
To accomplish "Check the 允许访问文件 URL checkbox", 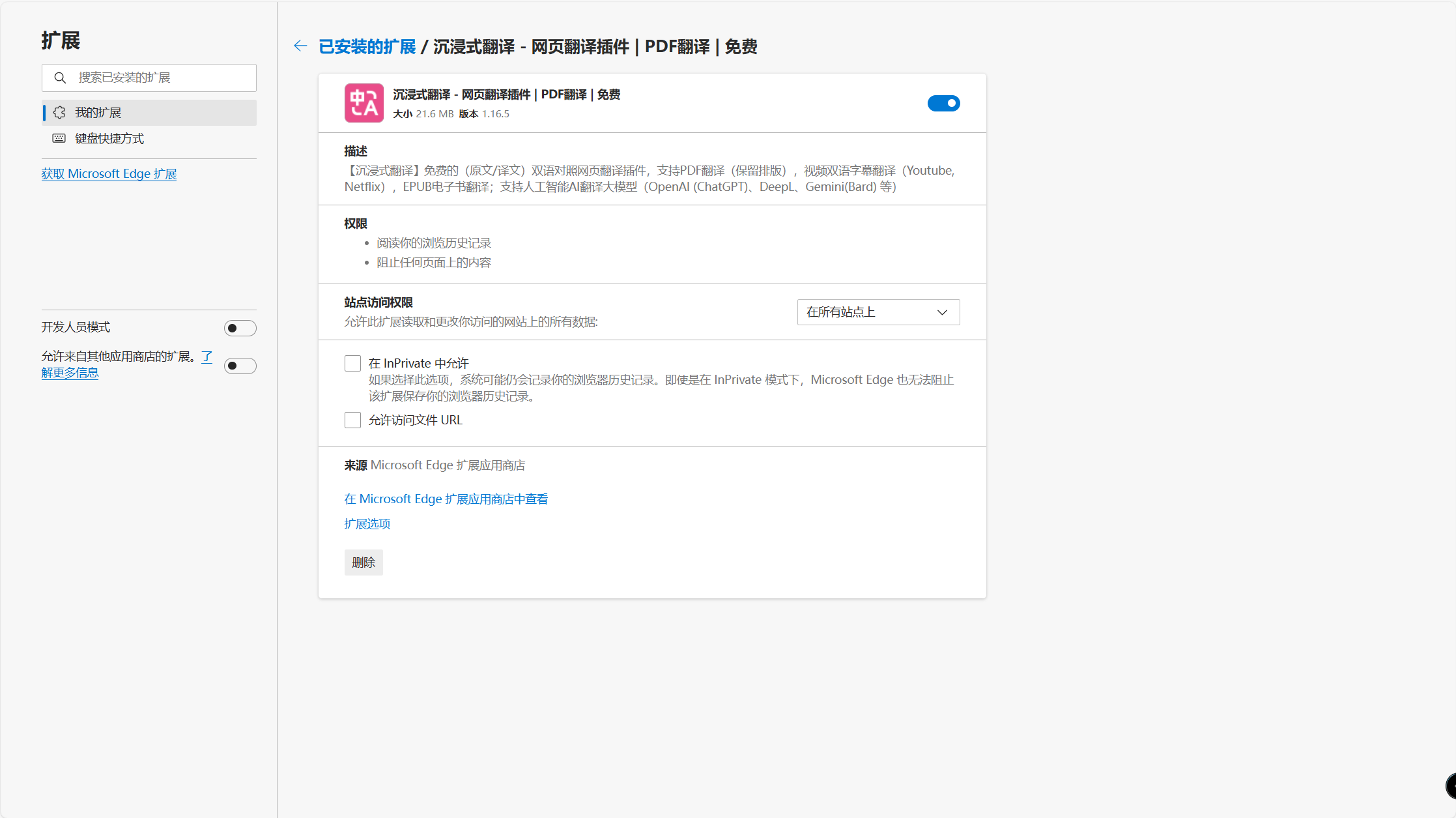I will [352, 420].
